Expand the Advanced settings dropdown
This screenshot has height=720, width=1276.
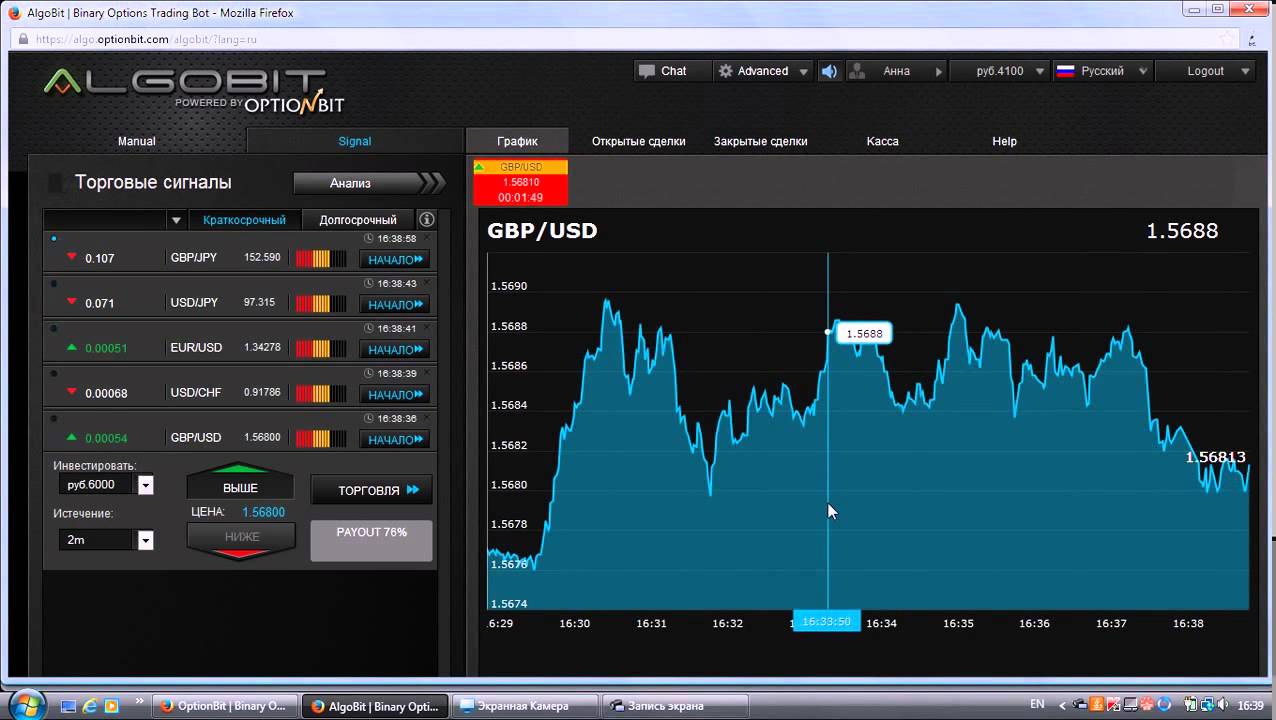(x=763, y=71)
